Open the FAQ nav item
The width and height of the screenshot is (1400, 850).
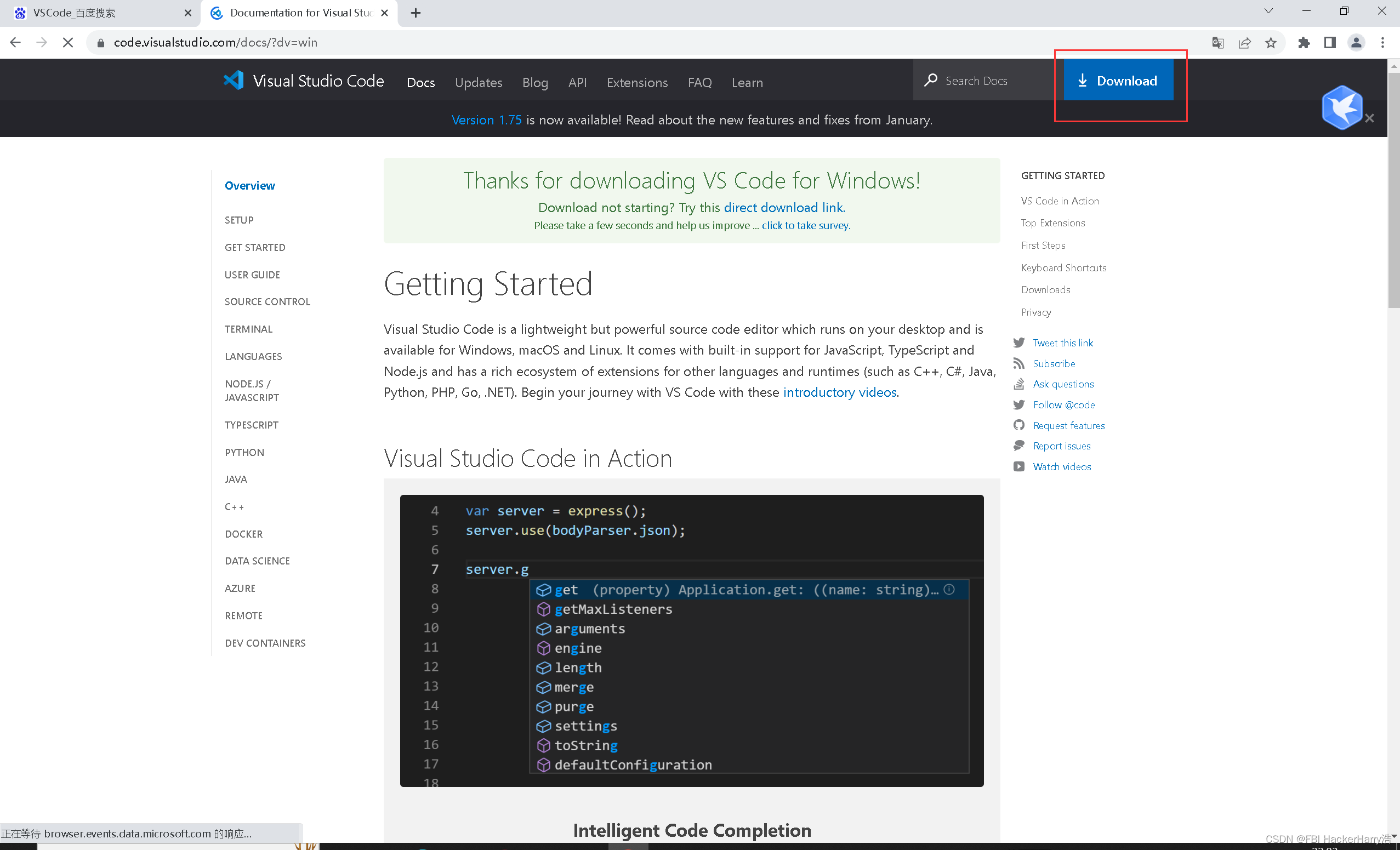[699, 82]
